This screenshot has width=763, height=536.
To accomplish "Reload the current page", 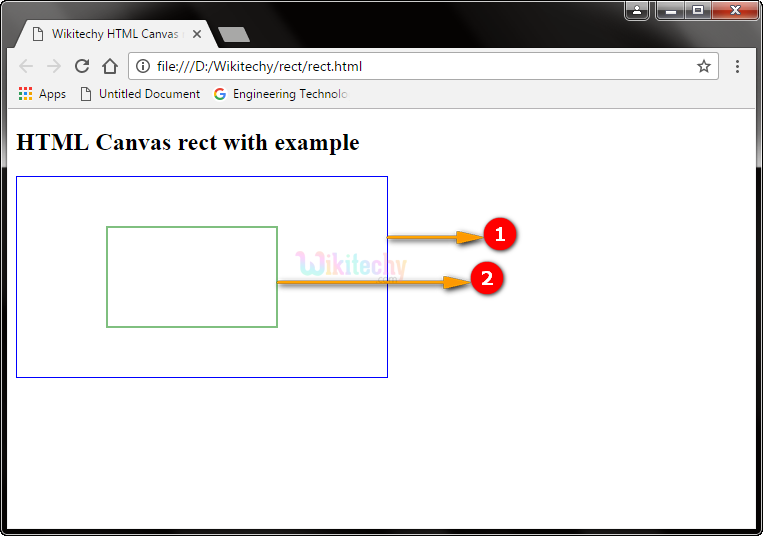I will (82, 67).
